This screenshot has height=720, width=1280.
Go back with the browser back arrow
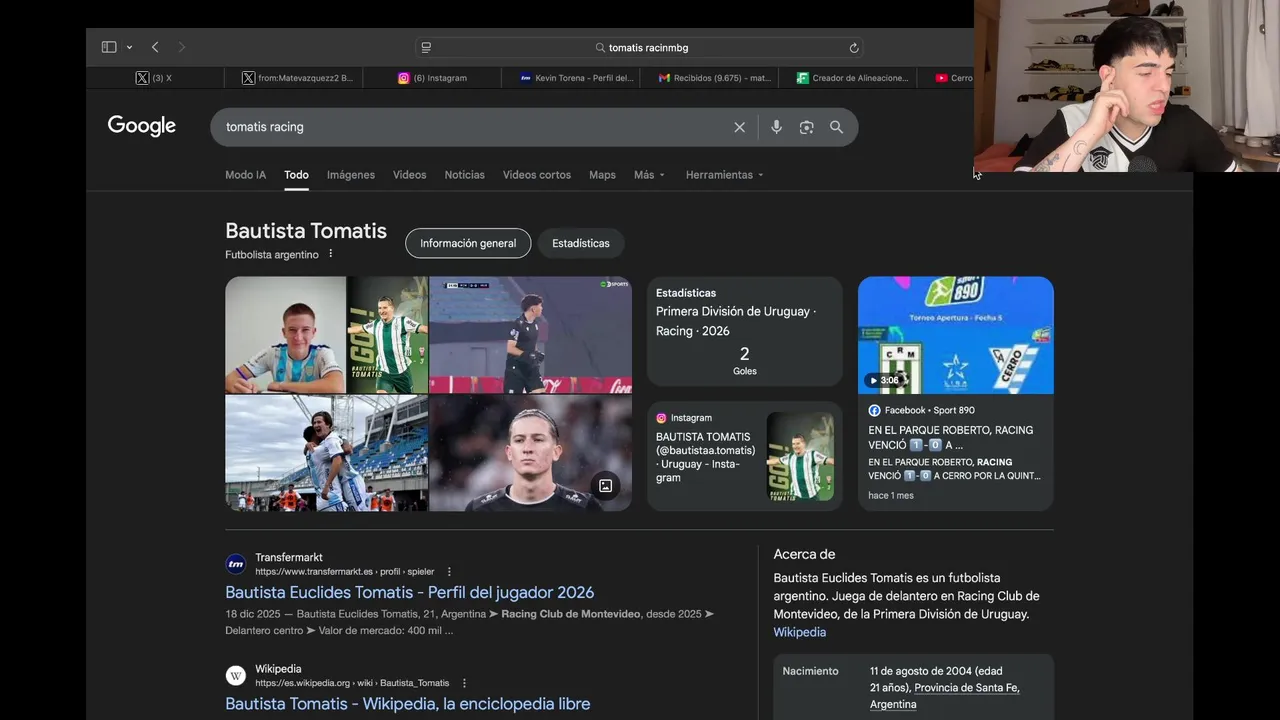pyautogui.click(x=155, y=47)
